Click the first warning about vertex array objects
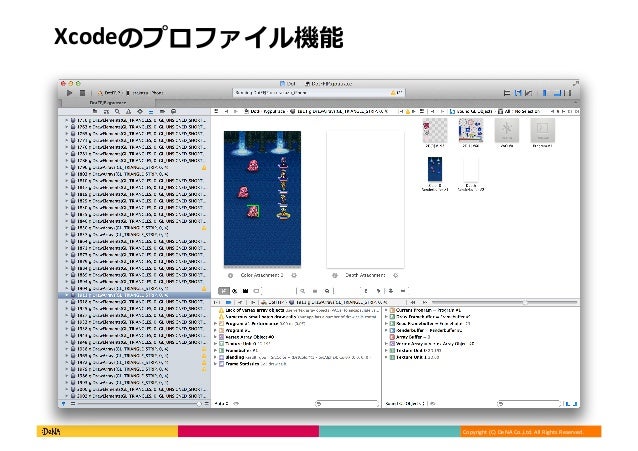Viewport: 638px width, 451px height. (299, 310)
